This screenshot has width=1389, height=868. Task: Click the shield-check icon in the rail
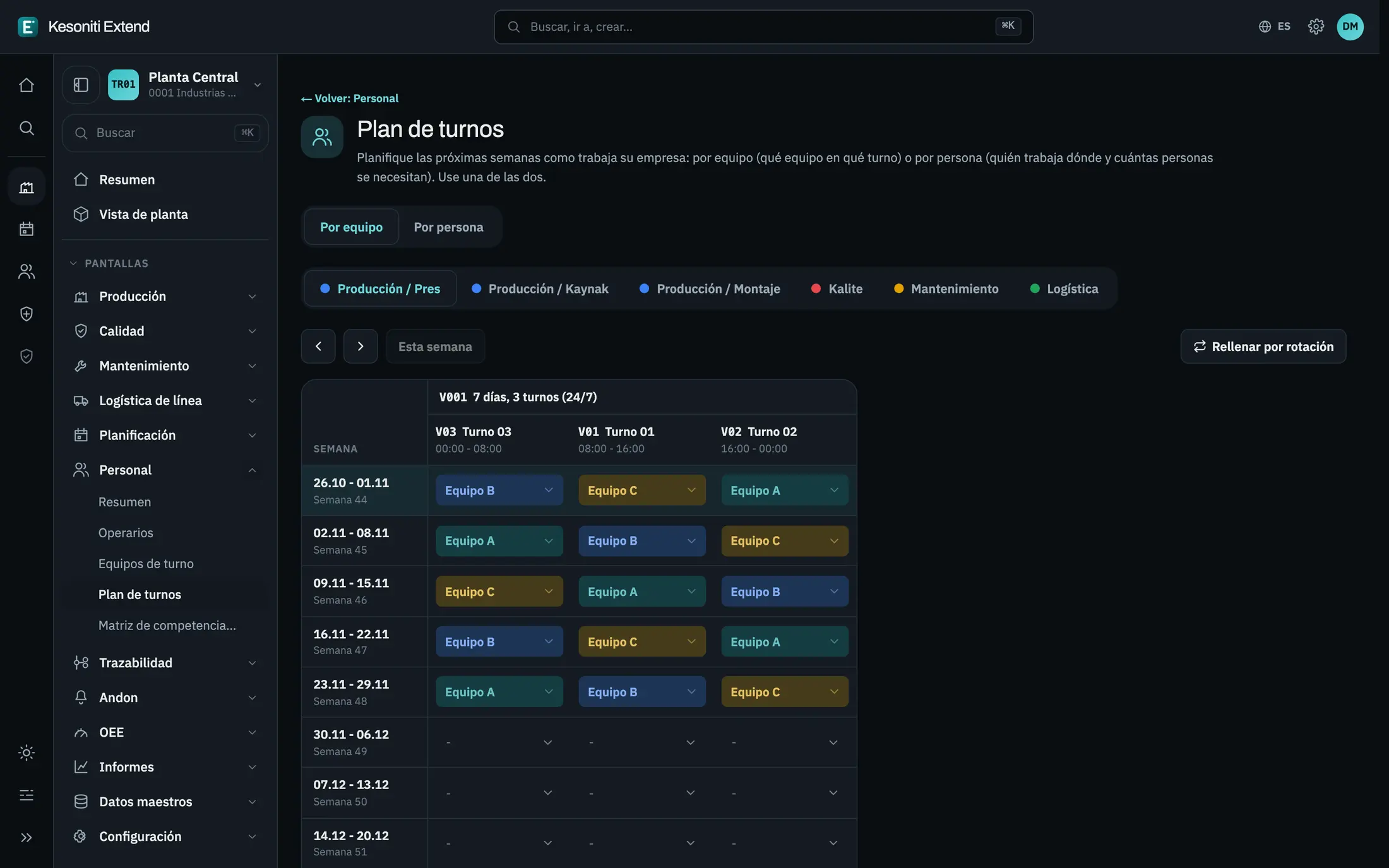pyautogui.click(x=27, y=357)
